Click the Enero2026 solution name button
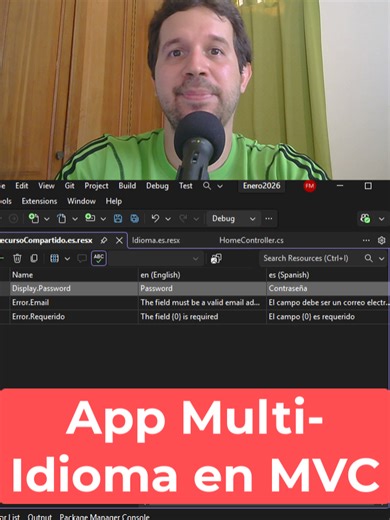The width and height of the screenshot is (390, 520). point(262,186)
